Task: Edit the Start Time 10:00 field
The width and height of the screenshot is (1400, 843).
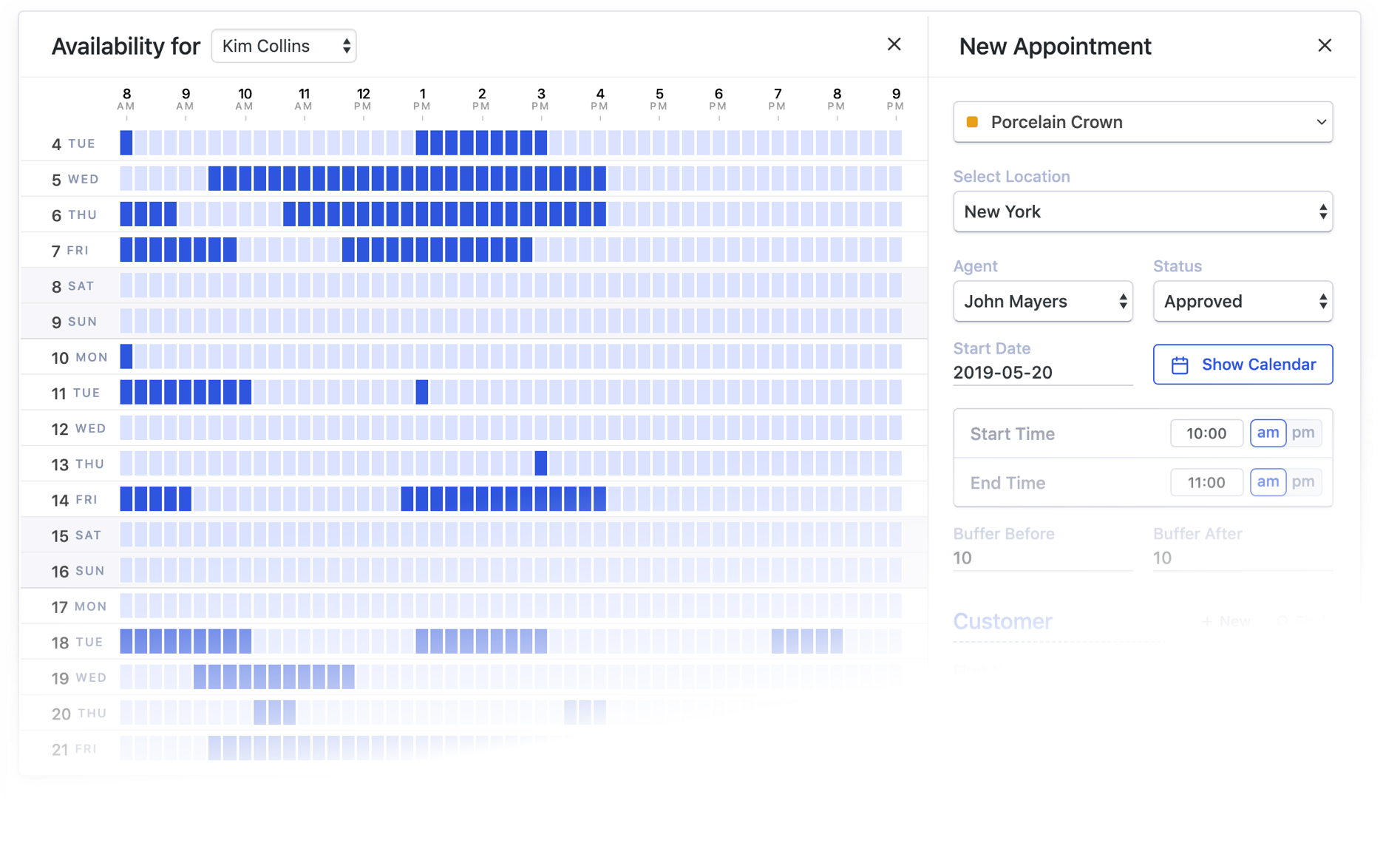Action: [1206, 433]
